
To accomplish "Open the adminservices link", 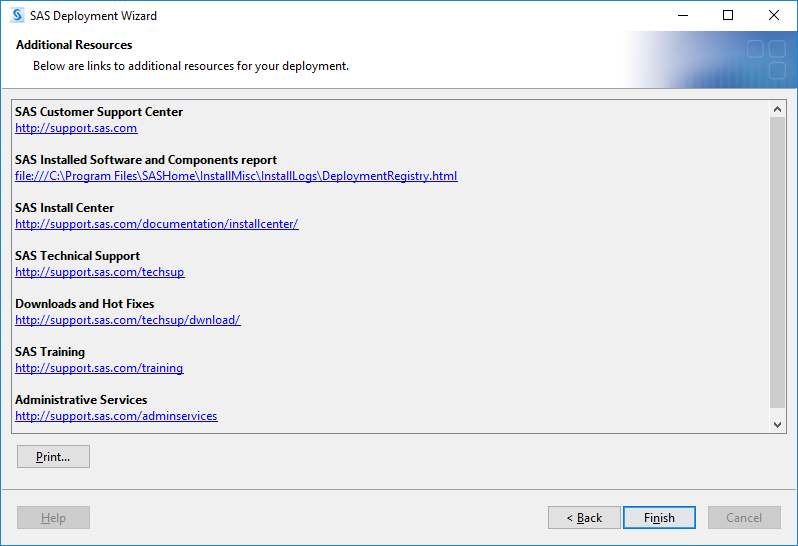I will coord(116,416).
